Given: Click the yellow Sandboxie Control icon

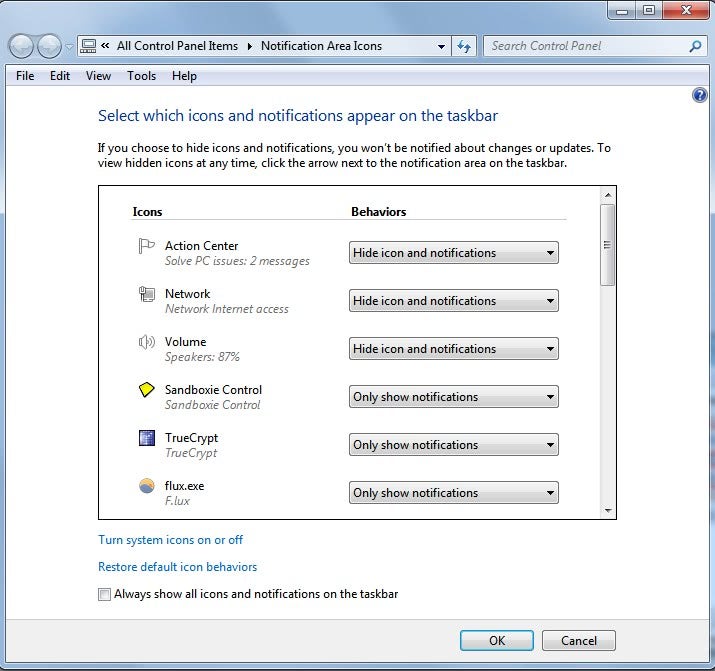Looking at the screenshot, I should 146,390.
